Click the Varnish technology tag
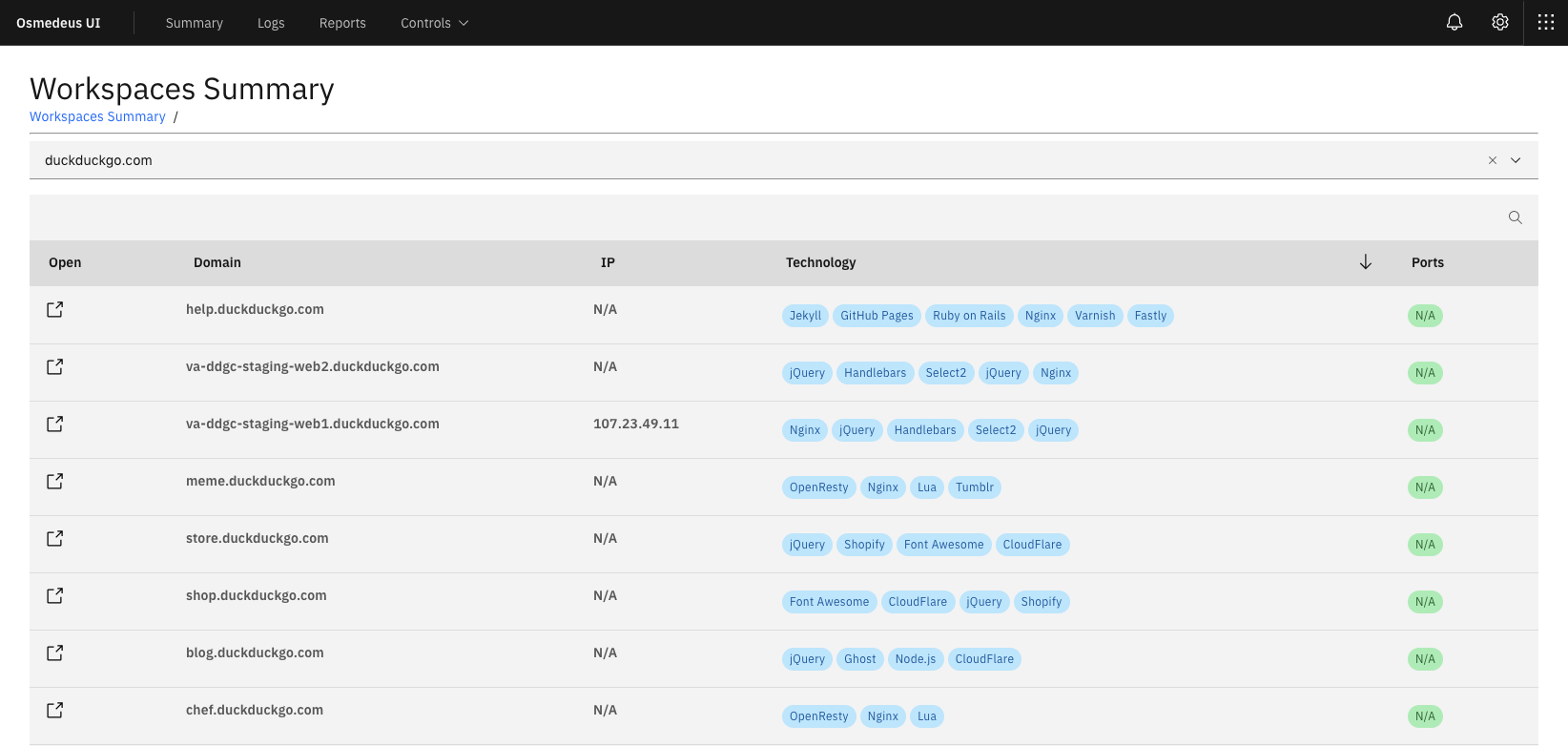 pyautogui.click(x=1095, y=316)
